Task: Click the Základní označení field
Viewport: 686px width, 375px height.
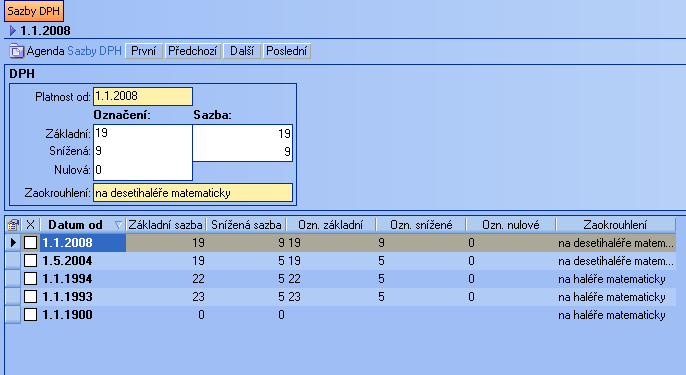Action: 143,133
